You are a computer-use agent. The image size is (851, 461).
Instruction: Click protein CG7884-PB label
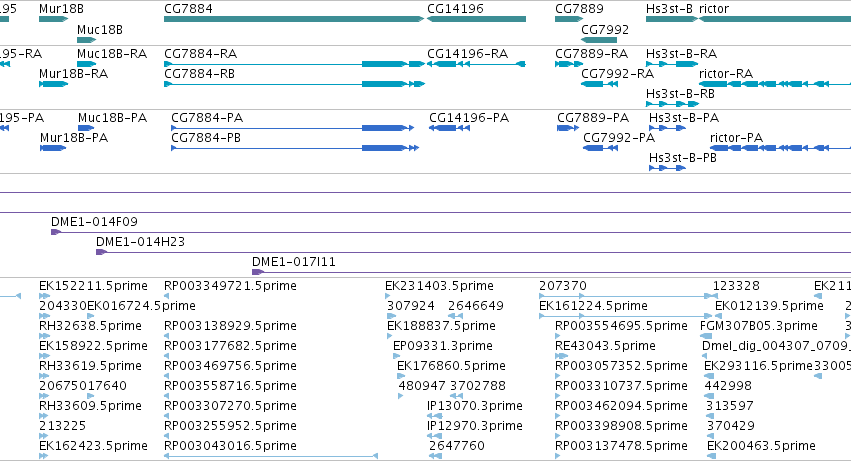click(x=206, y=138)
